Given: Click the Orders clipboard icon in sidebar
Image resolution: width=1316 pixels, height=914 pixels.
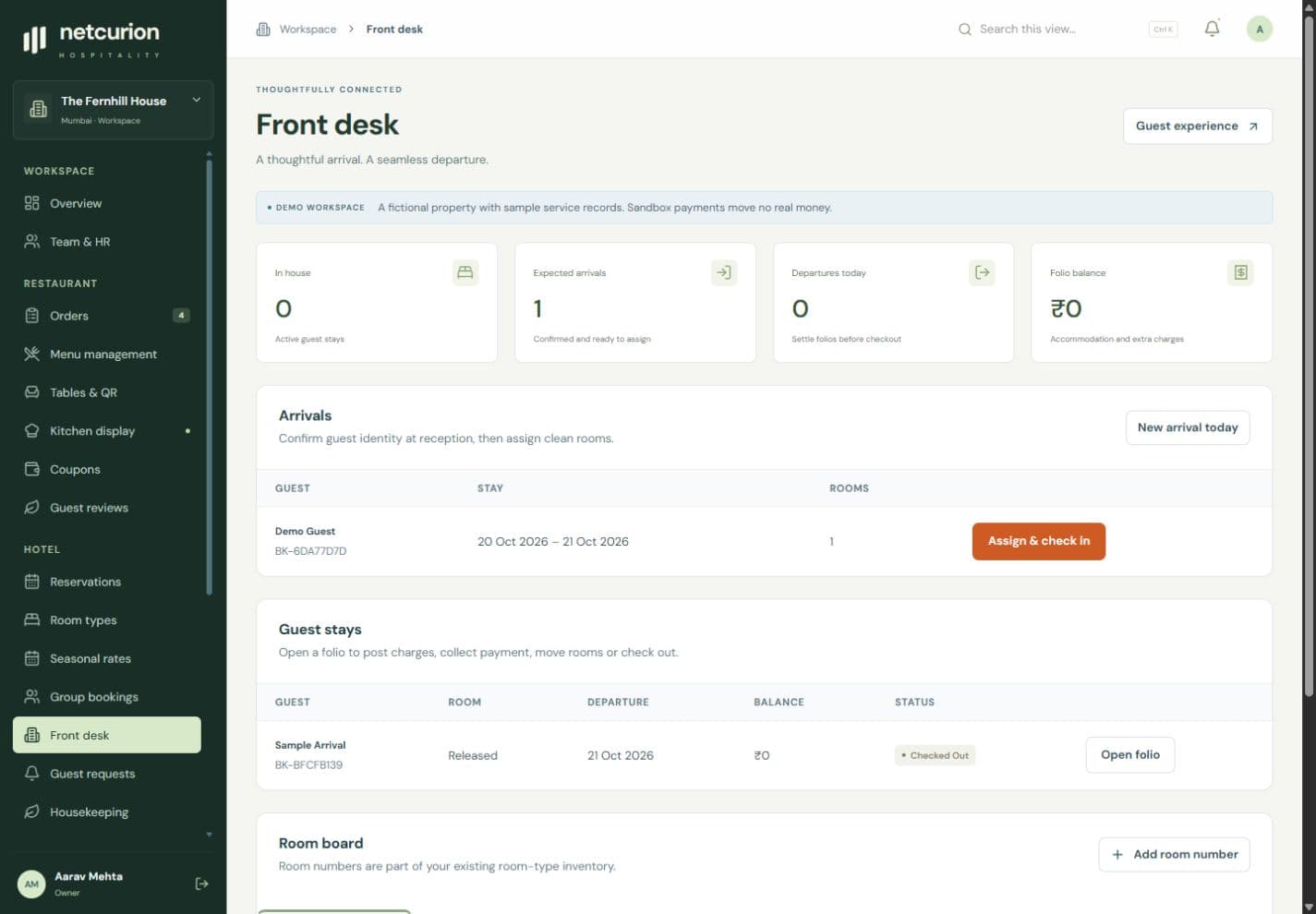Looking at the screenshot, I should tap(32, 316).
